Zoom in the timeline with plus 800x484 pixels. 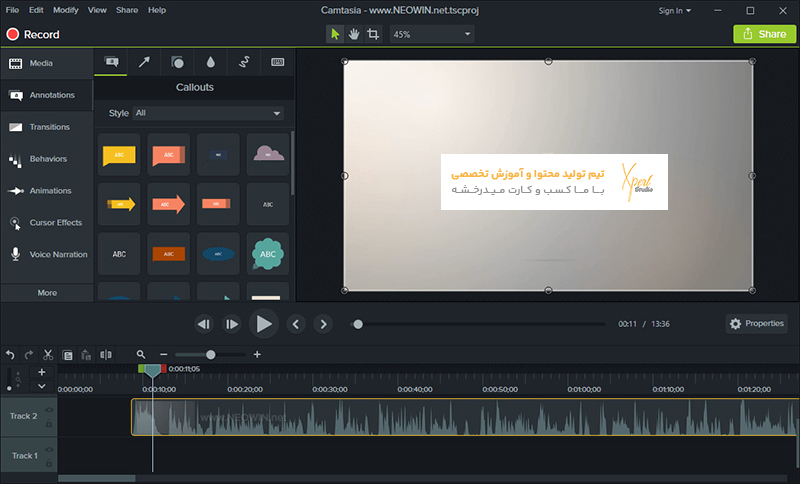click(x=257, y=354)
